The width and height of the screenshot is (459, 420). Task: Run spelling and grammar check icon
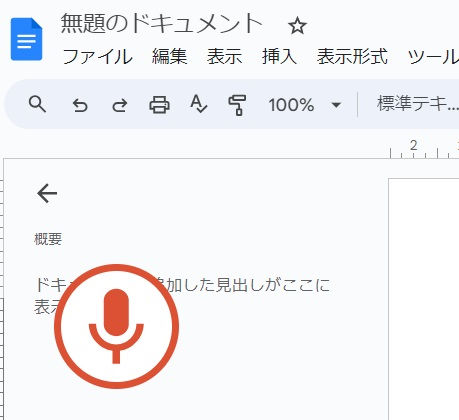198,104
